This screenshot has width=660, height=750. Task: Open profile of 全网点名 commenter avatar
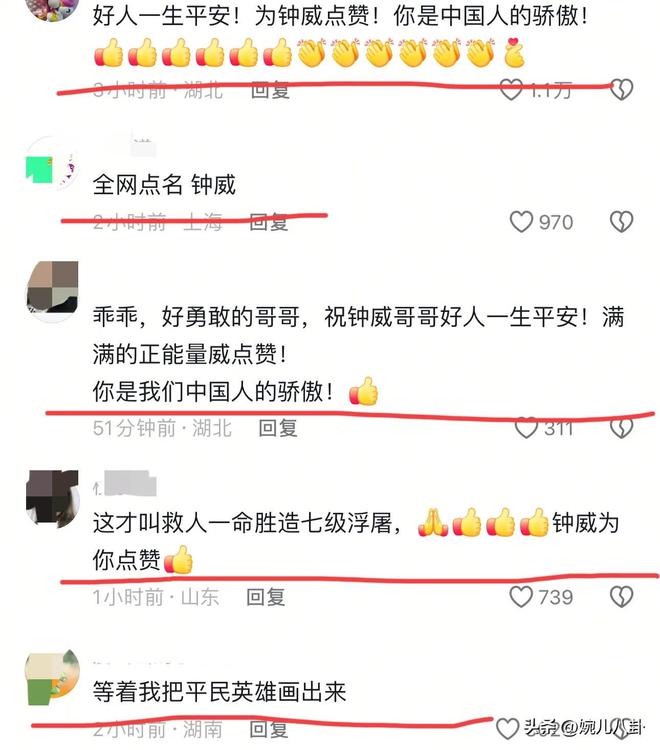(52, 164)
